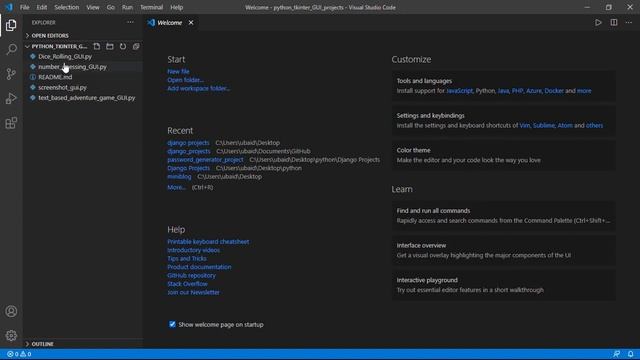The height and width of the screenshot is (360, 640).
Task: Click the Run play icon in the editor toolbar
Action: (598, 22)
